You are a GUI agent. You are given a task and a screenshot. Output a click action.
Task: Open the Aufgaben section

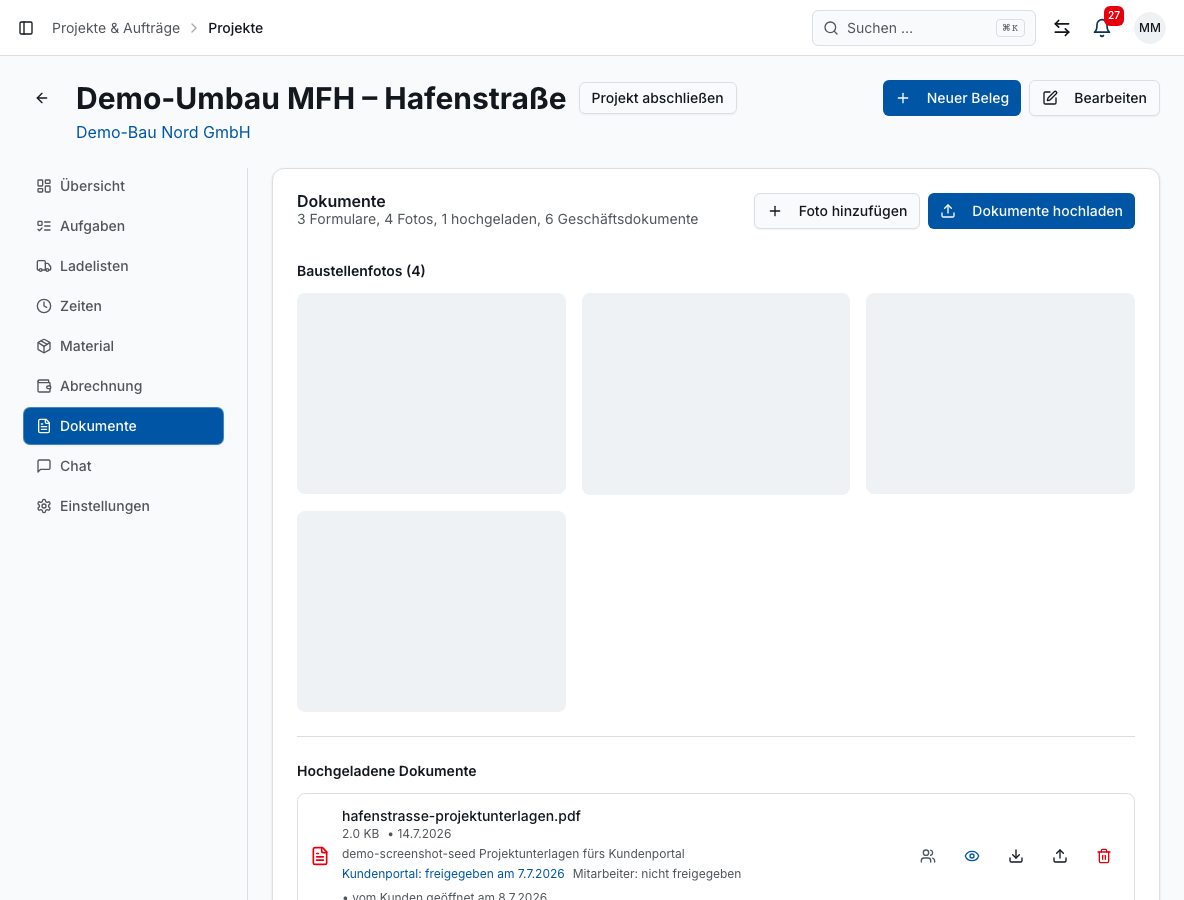123,226
